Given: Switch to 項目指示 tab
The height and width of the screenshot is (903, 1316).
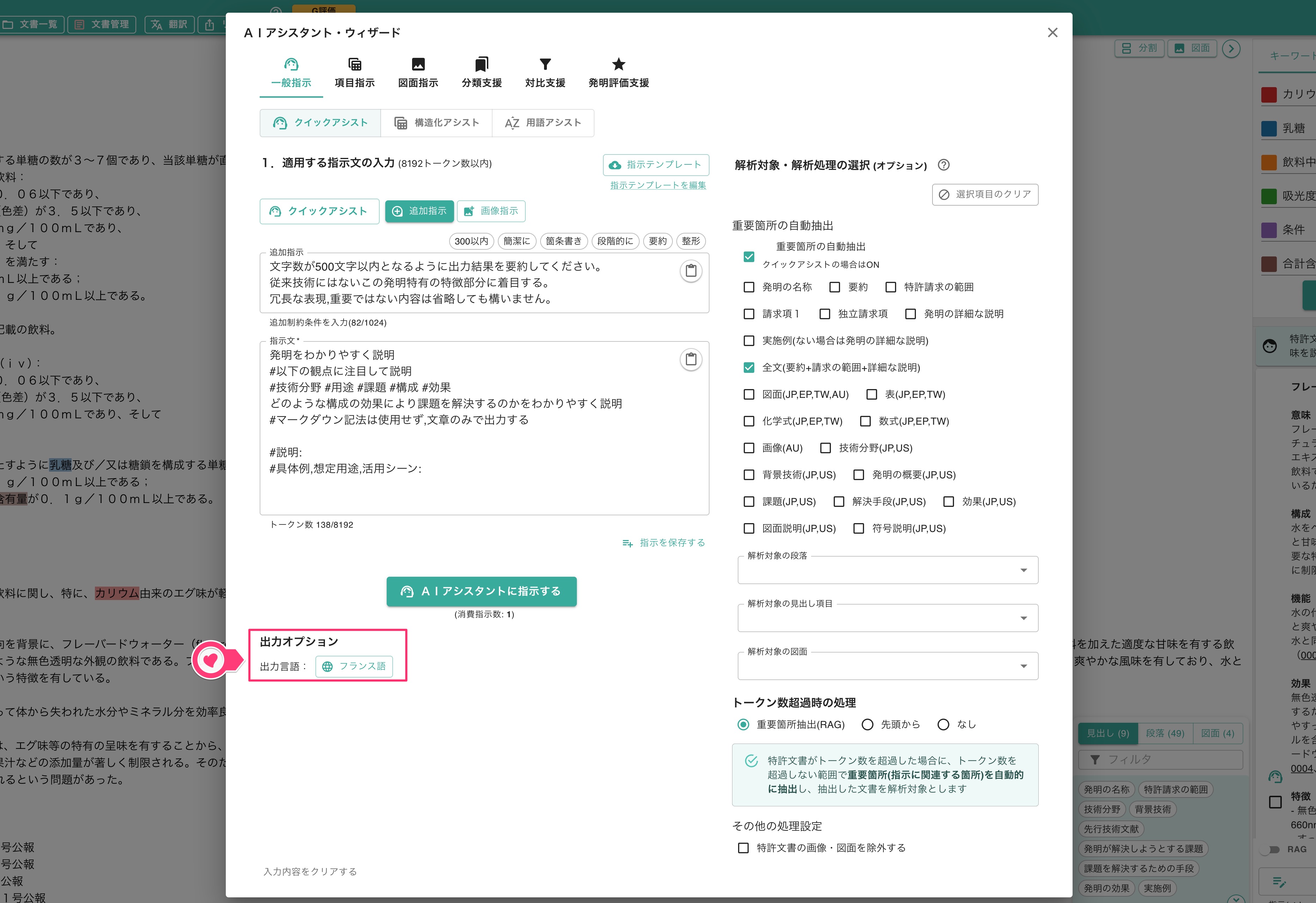Looking at the screenshot, I should click(x=355, y=74).
